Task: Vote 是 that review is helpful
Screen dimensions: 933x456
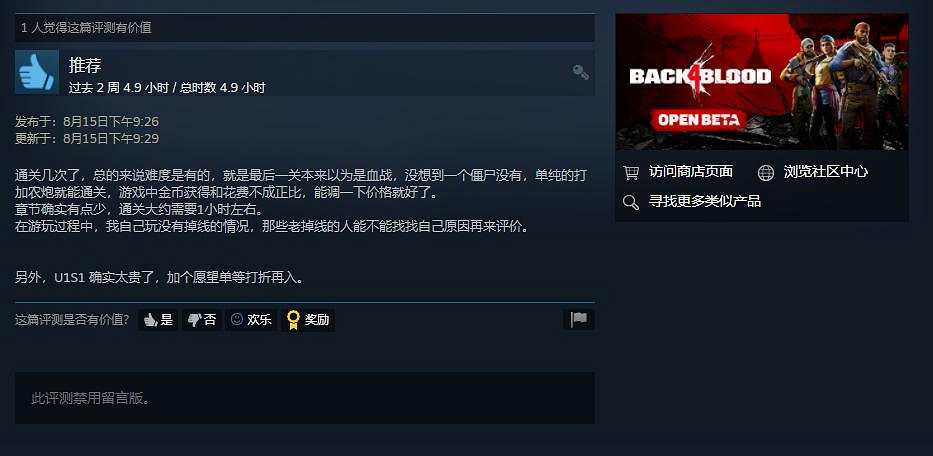Action: pos(158,320)
